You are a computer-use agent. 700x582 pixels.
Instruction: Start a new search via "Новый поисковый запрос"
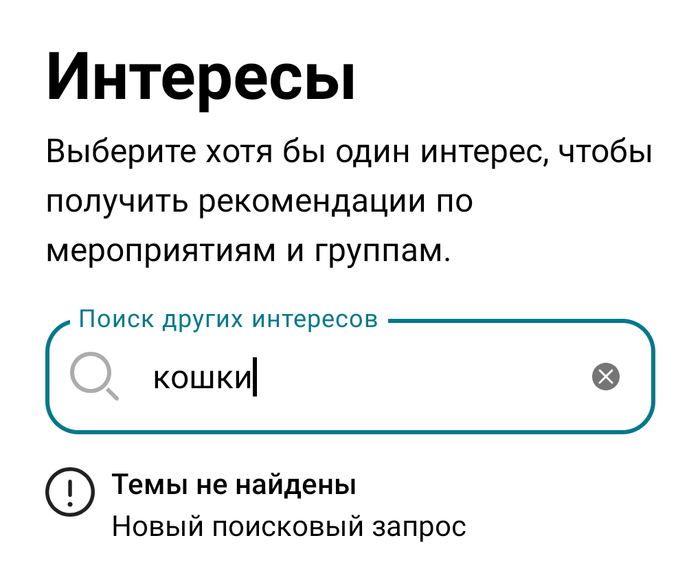[288, 526]
